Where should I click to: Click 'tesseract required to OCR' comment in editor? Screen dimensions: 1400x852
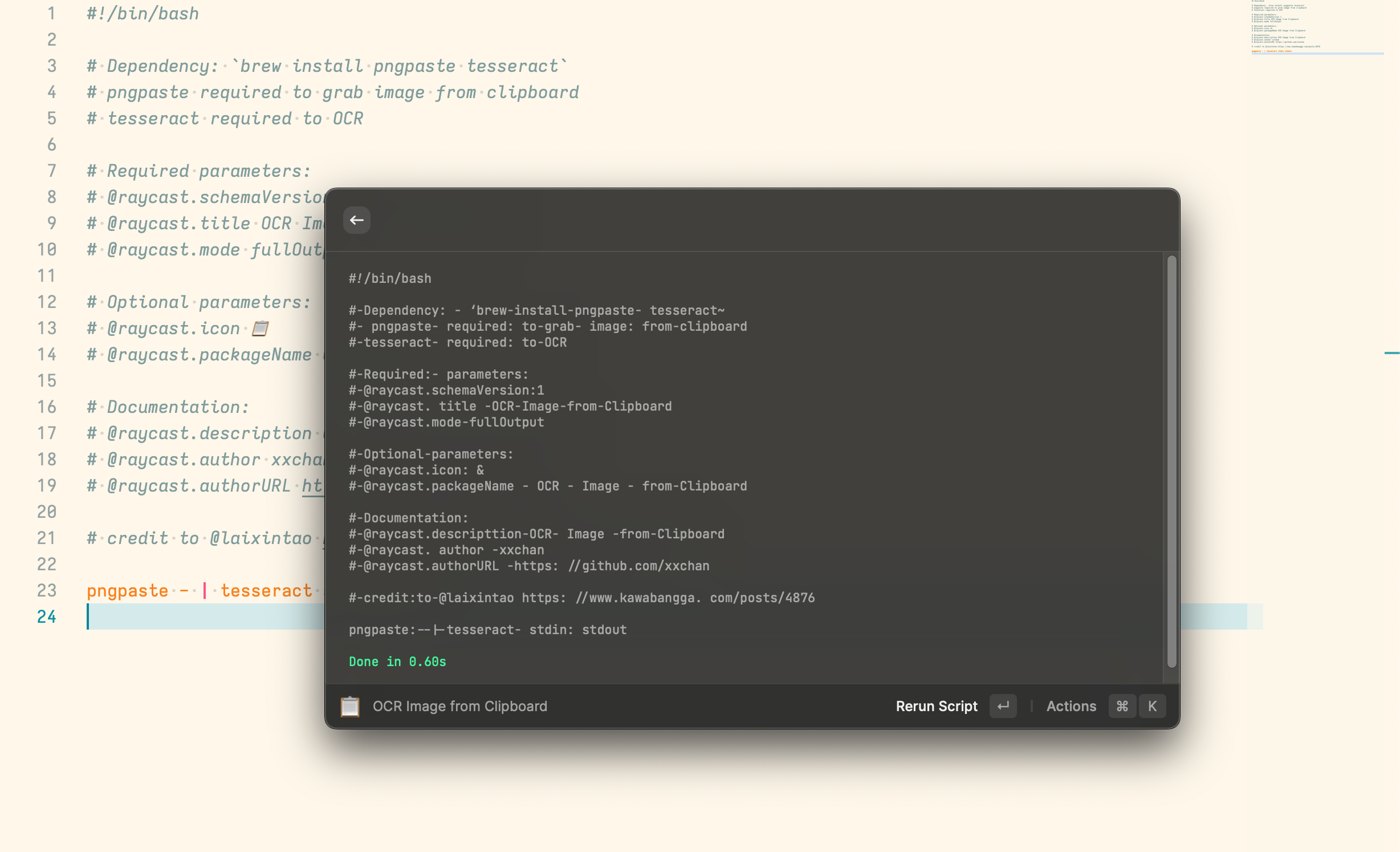click(225, 119)
